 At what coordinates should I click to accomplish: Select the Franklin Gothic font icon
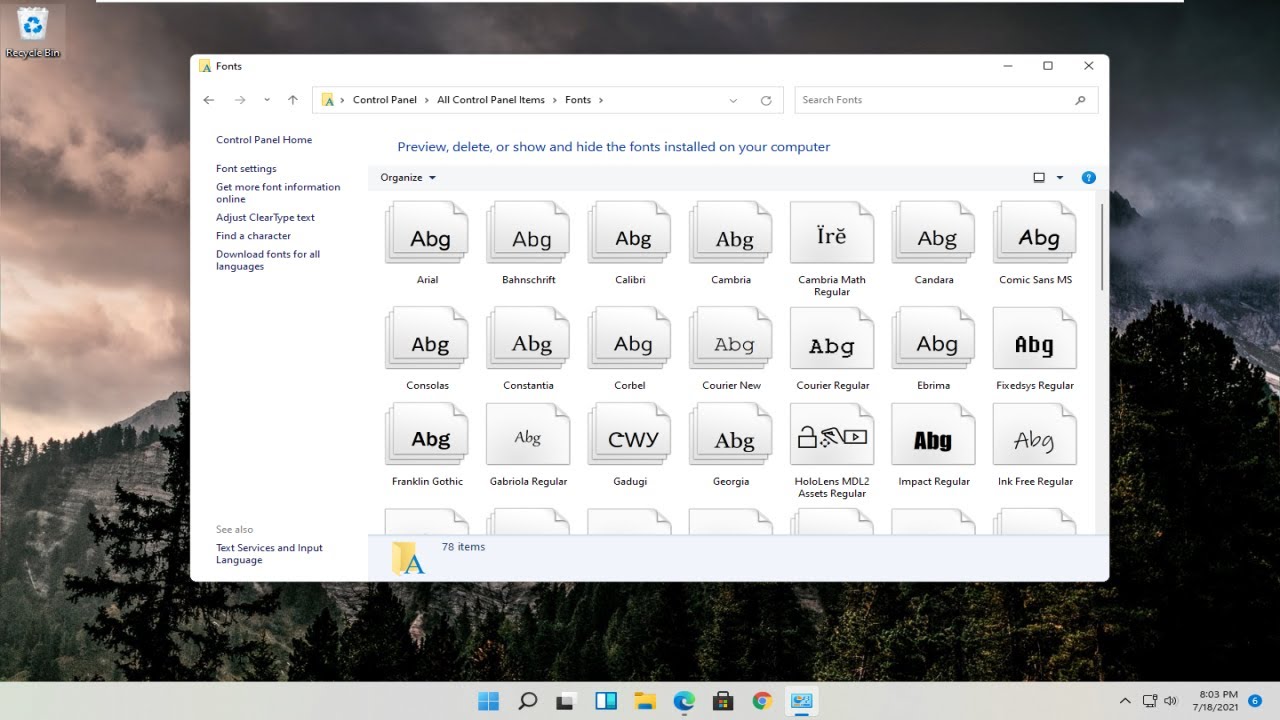pos(427,435)
